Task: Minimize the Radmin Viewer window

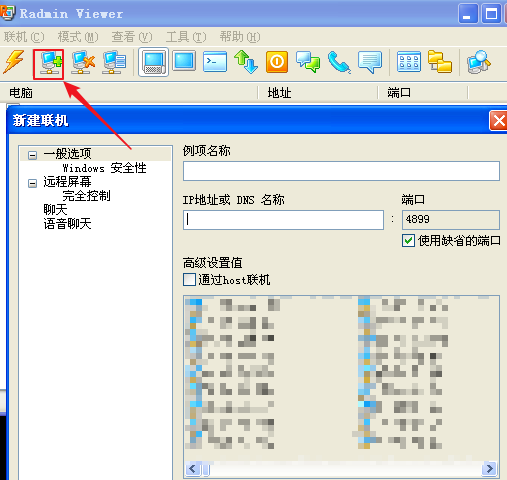Action: point(467,14)
